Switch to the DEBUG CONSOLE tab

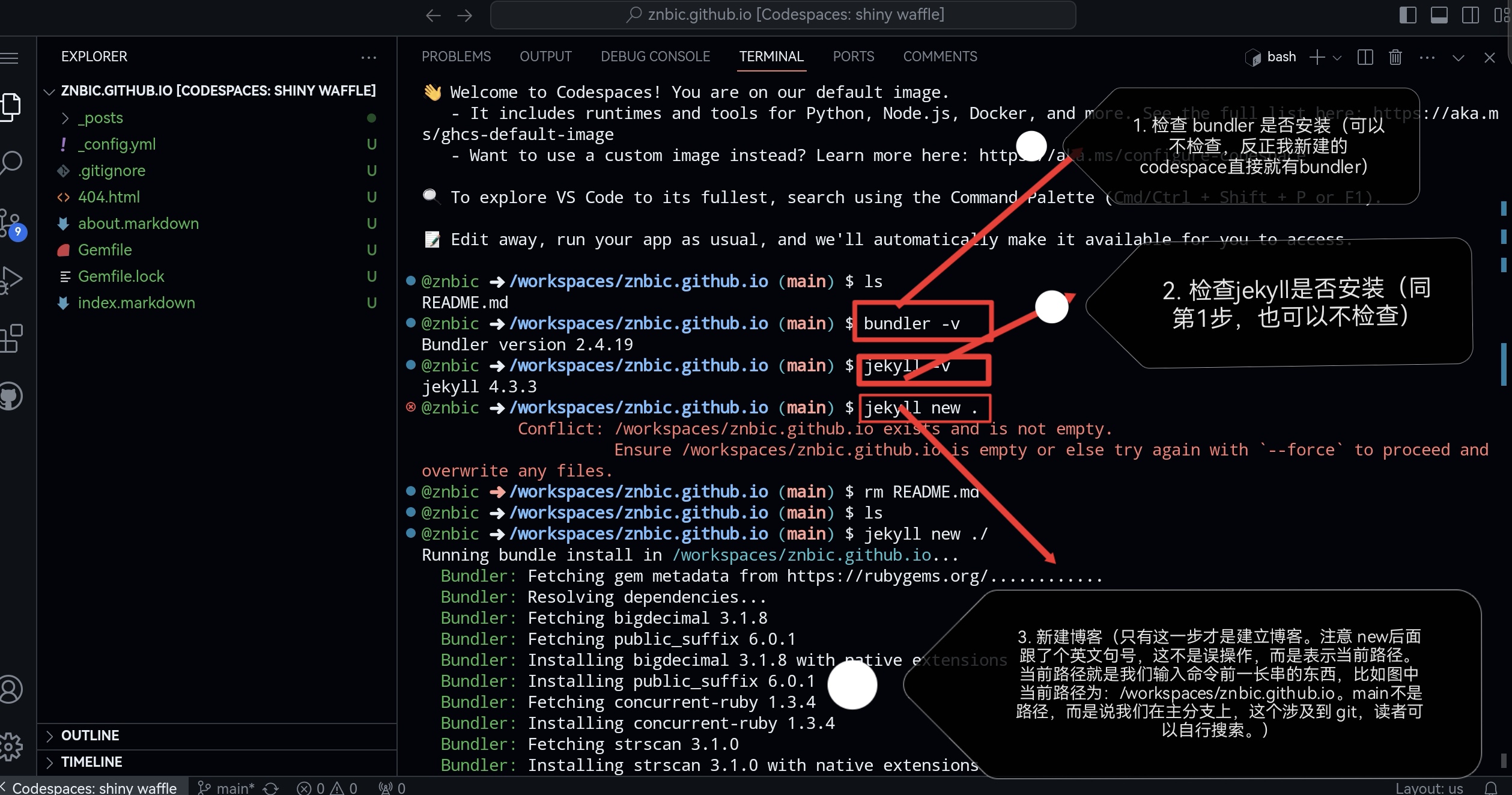point(655,56)
